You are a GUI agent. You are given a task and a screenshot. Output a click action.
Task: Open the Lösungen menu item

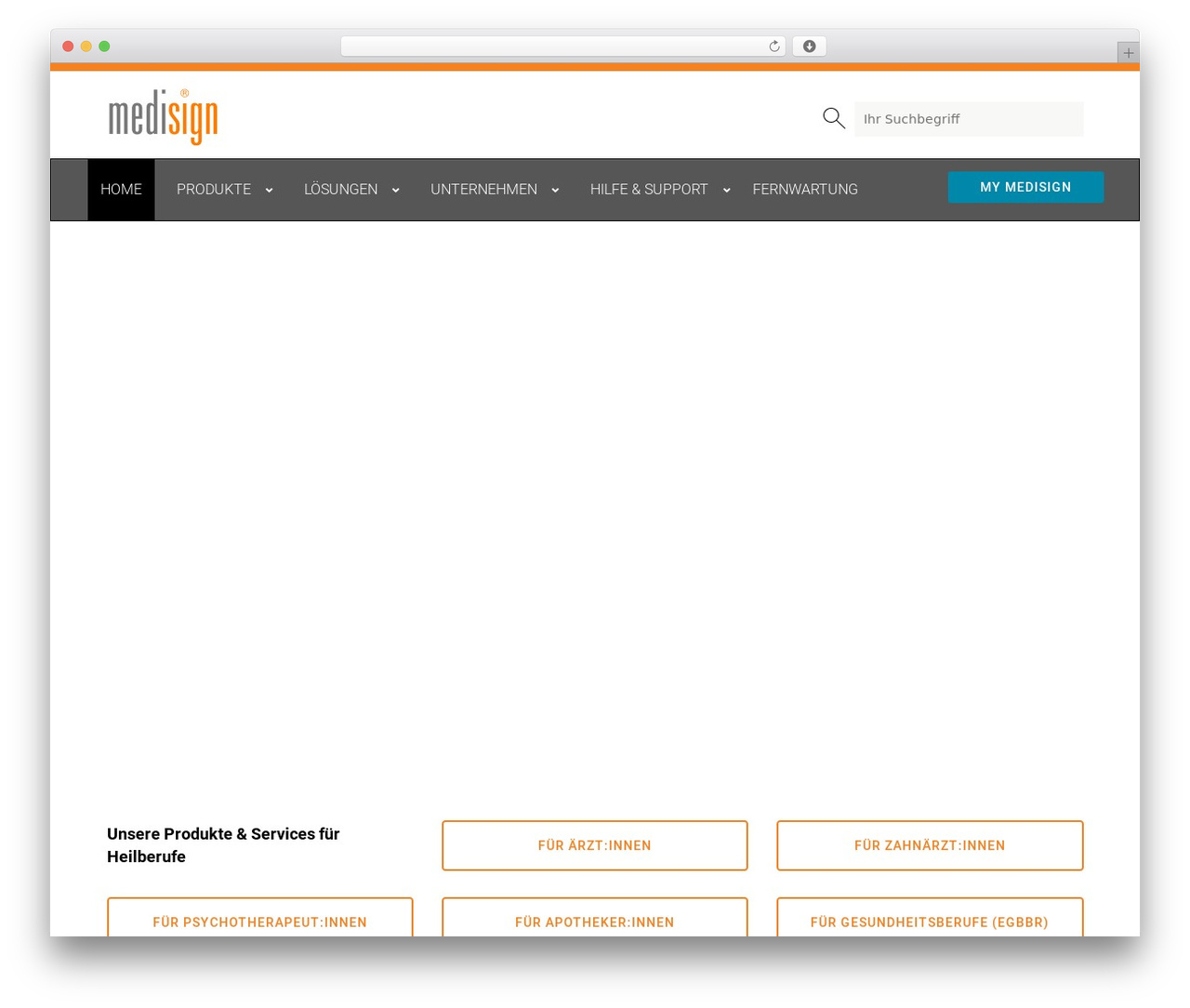point(340,190)
